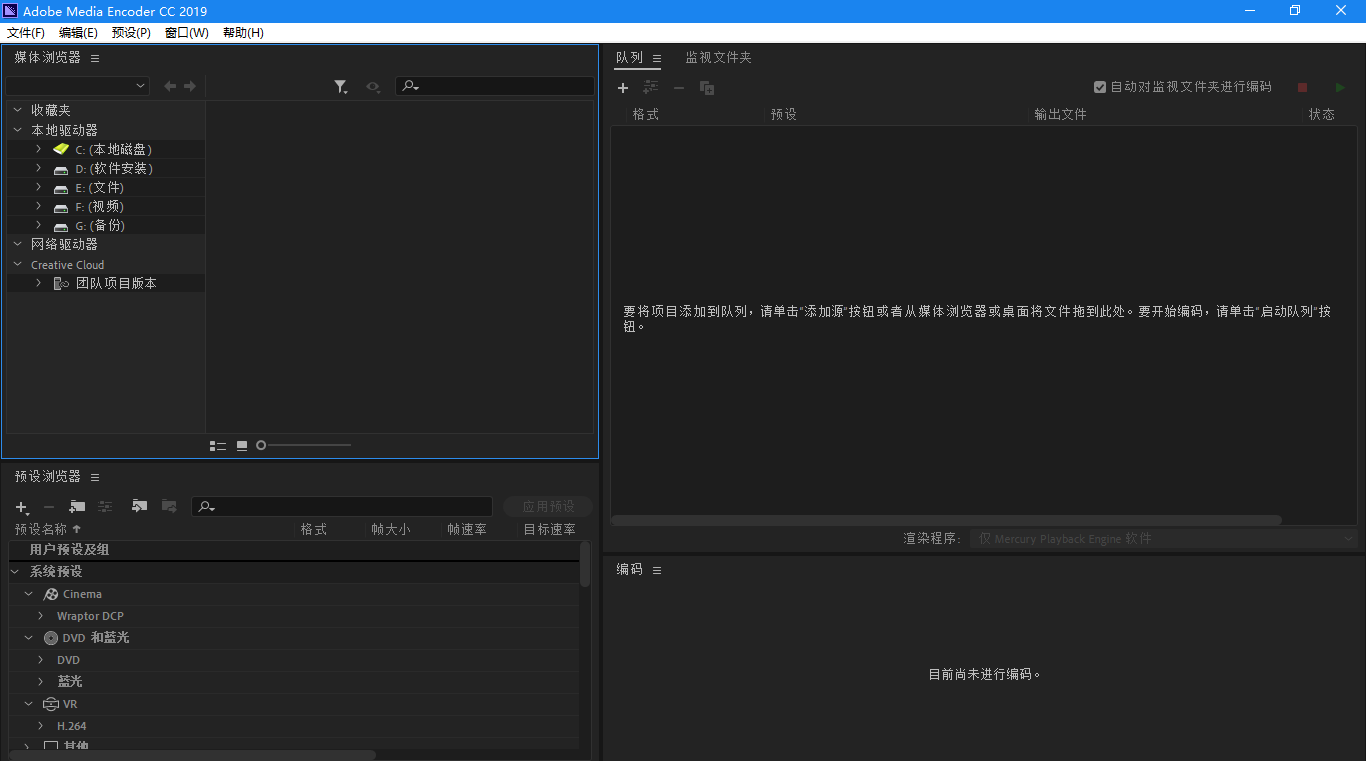This screenshot has width=1366, height=761.
Task: Open the file type filter funnel icon
Action: [341, 87]
